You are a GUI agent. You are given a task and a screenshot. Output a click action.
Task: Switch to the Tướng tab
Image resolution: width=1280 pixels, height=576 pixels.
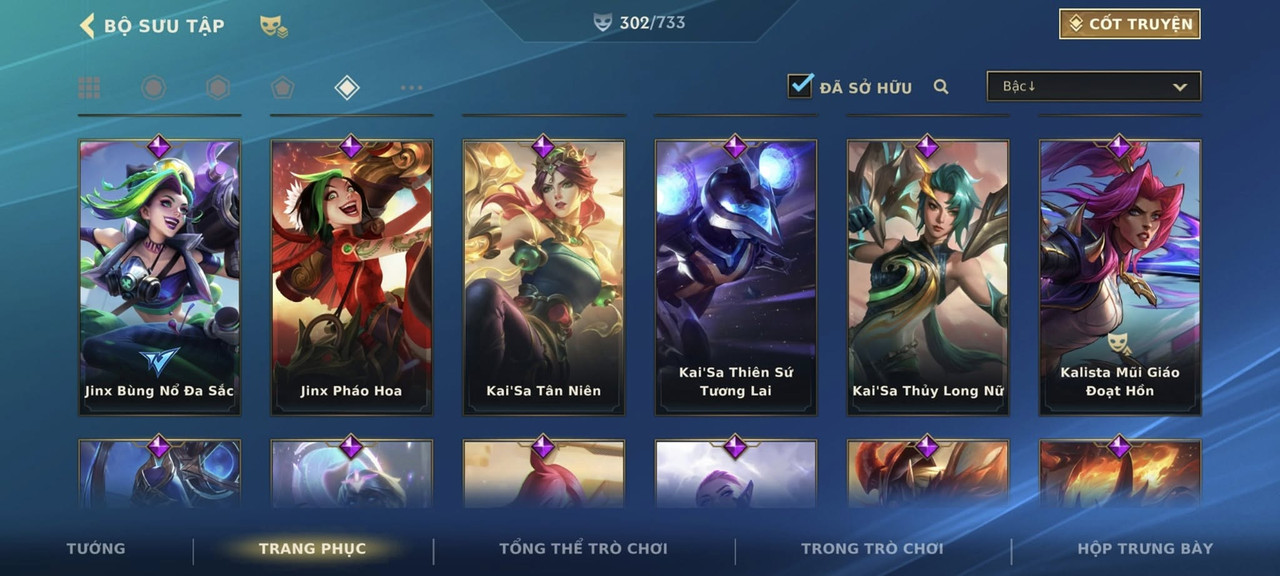(x=96, y=548)
